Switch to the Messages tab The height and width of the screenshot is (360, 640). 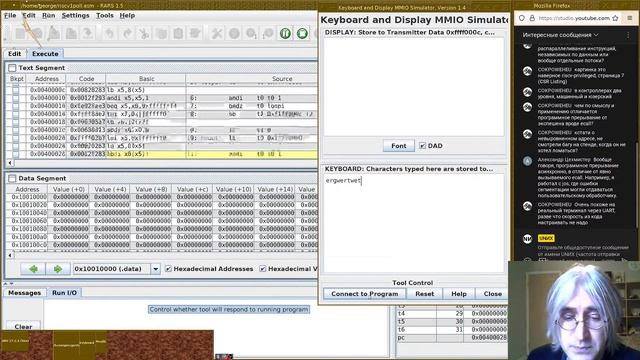coord(24,293)
